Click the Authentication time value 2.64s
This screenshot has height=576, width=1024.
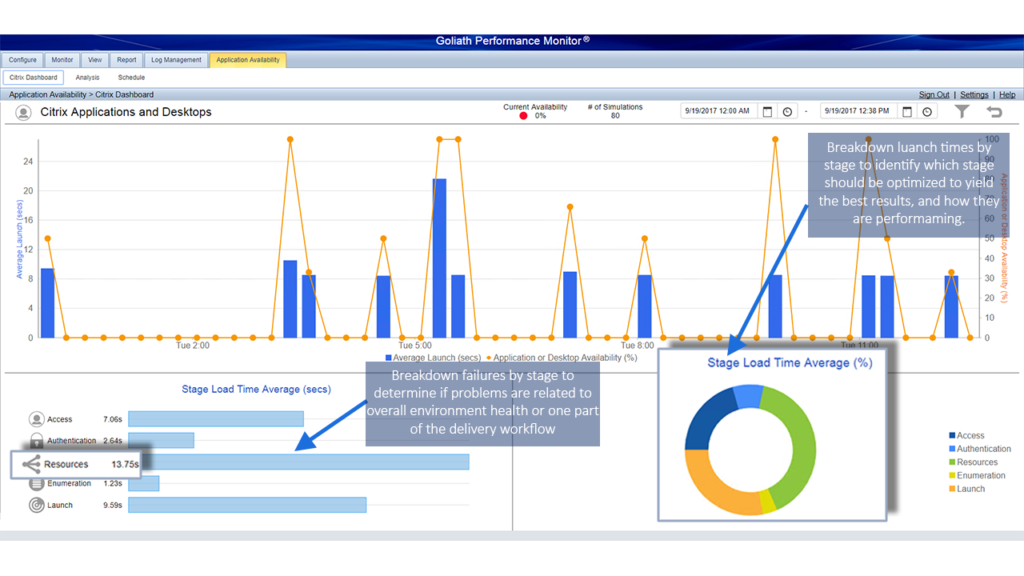(112, 441)
